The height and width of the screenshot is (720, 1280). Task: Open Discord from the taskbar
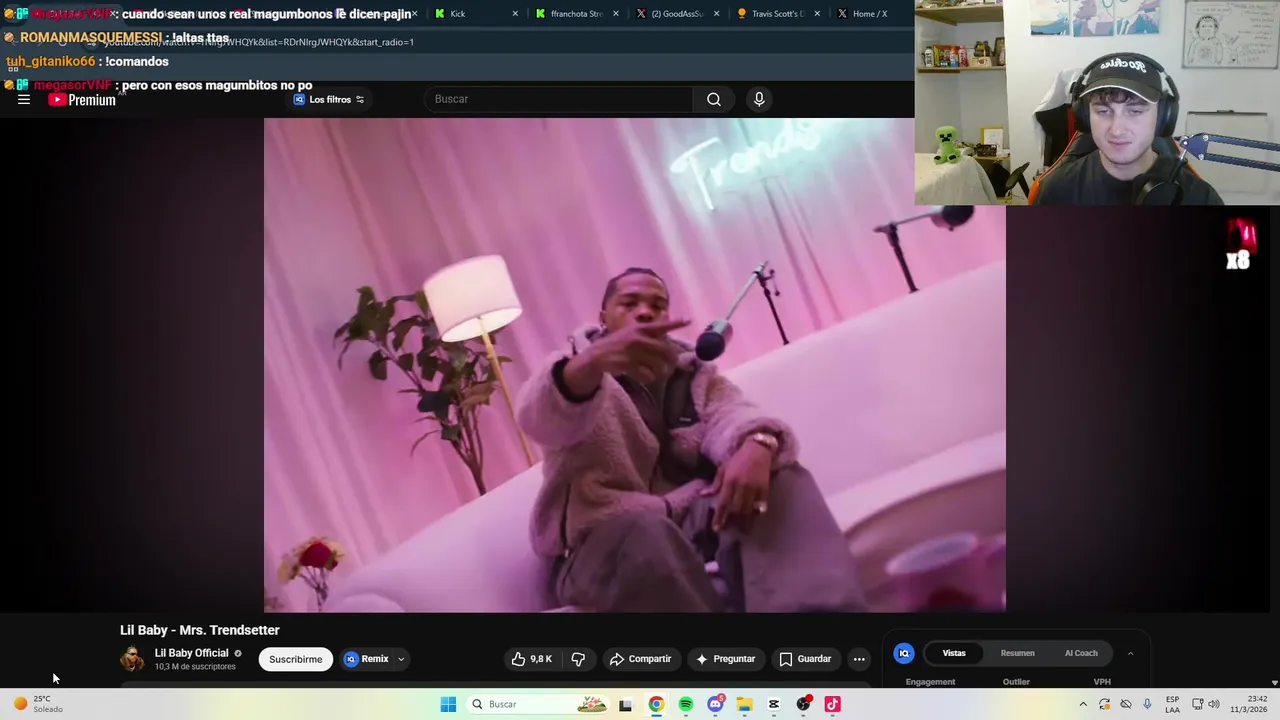[x=715, y=704]
